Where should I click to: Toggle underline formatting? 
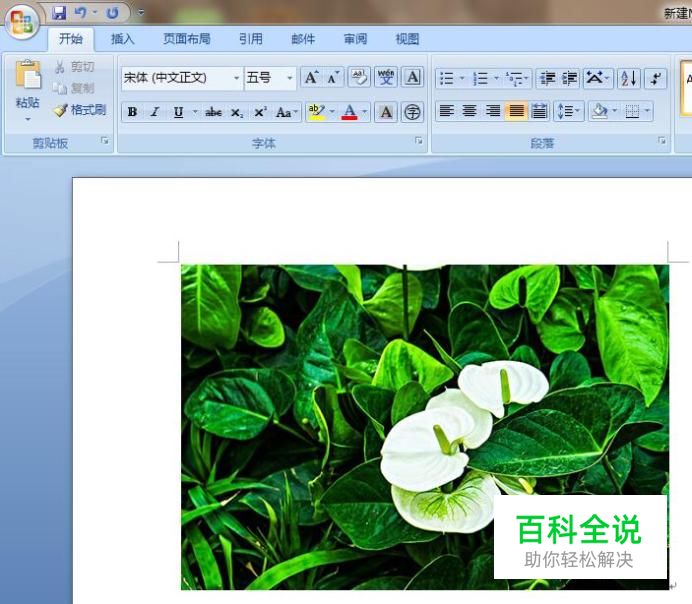coord(178,112)
